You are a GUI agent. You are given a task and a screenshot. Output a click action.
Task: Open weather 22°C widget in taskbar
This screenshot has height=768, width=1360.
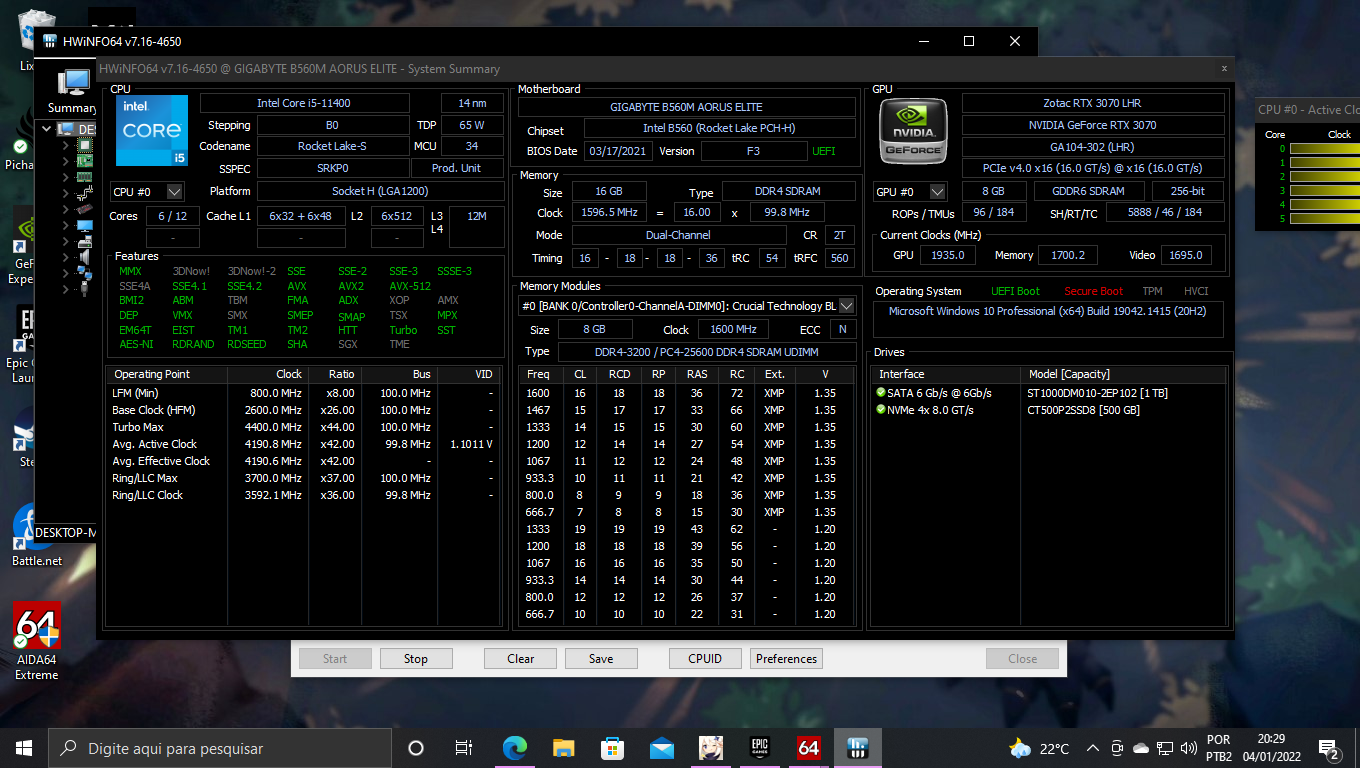pyautogui.click(x=1040, y=748)
